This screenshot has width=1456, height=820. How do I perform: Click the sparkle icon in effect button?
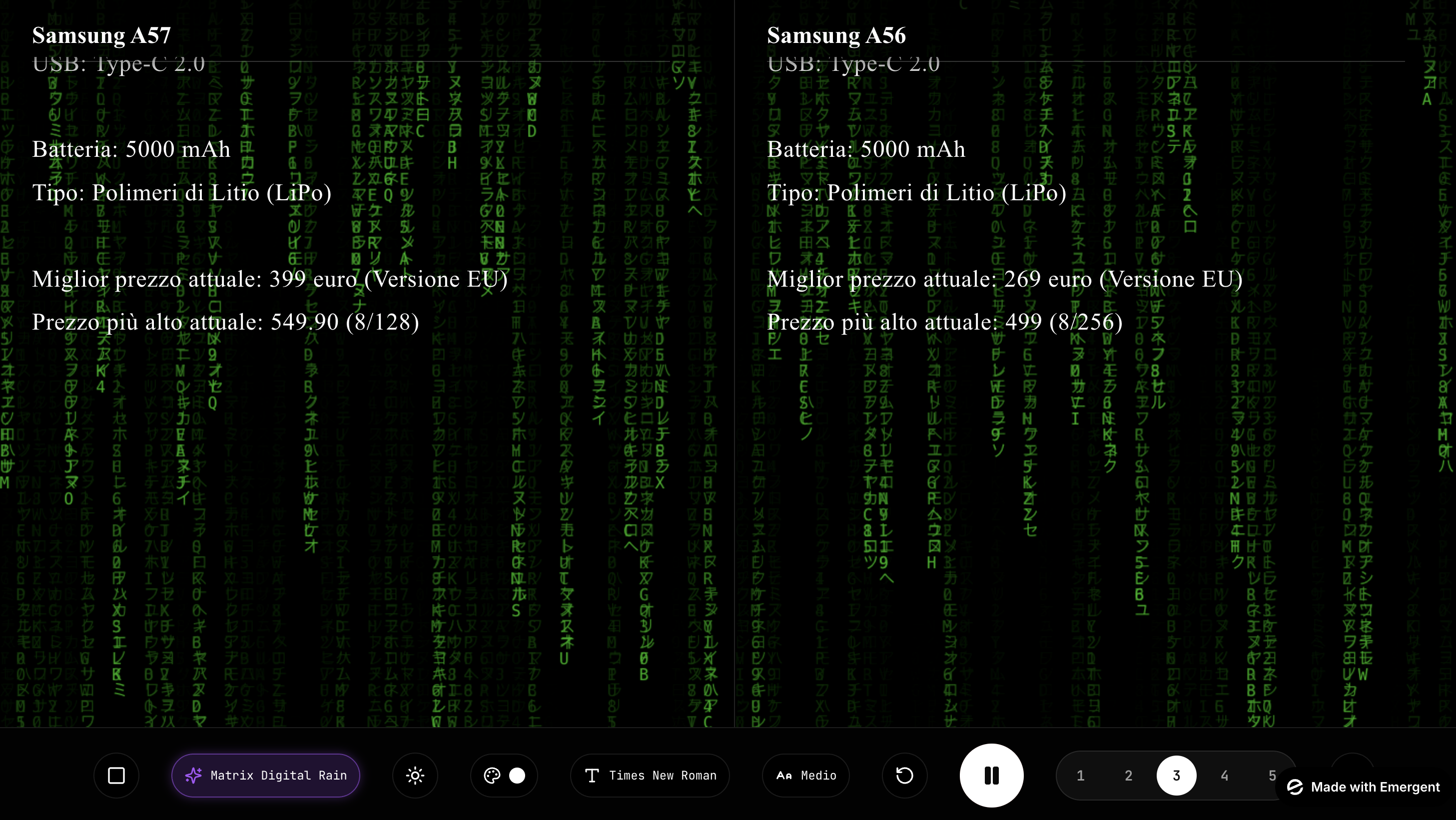(x=193, y=776)
